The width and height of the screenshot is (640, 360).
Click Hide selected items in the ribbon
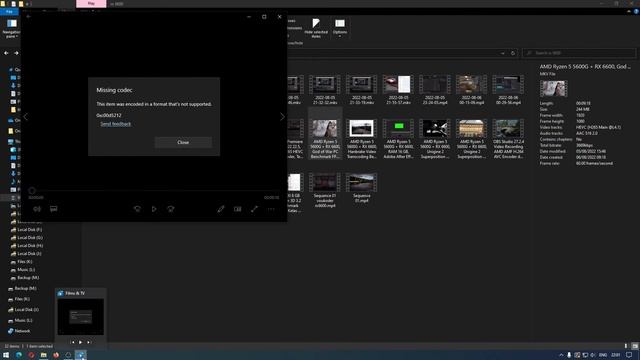[x=316, y=28]
